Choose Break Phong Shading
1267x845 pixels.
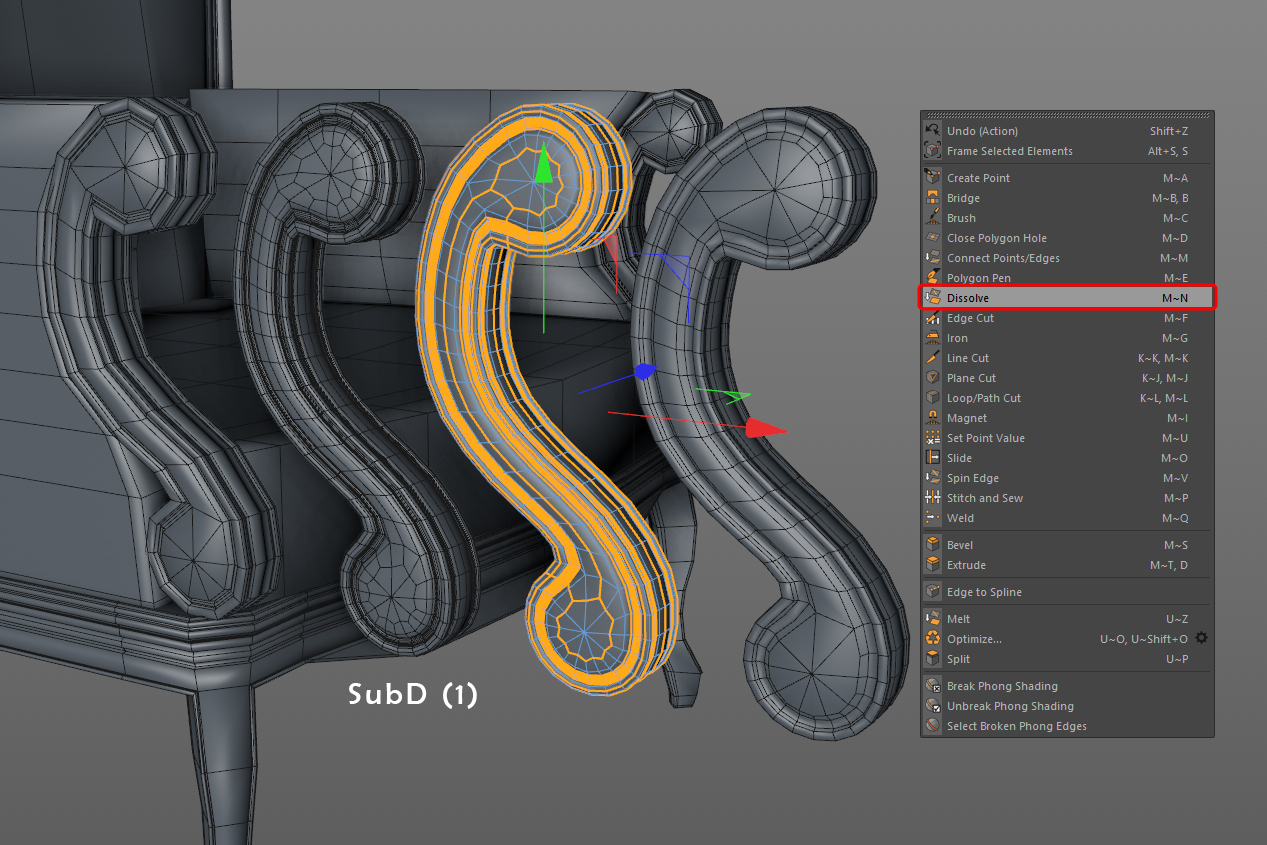pos(1002,686)
